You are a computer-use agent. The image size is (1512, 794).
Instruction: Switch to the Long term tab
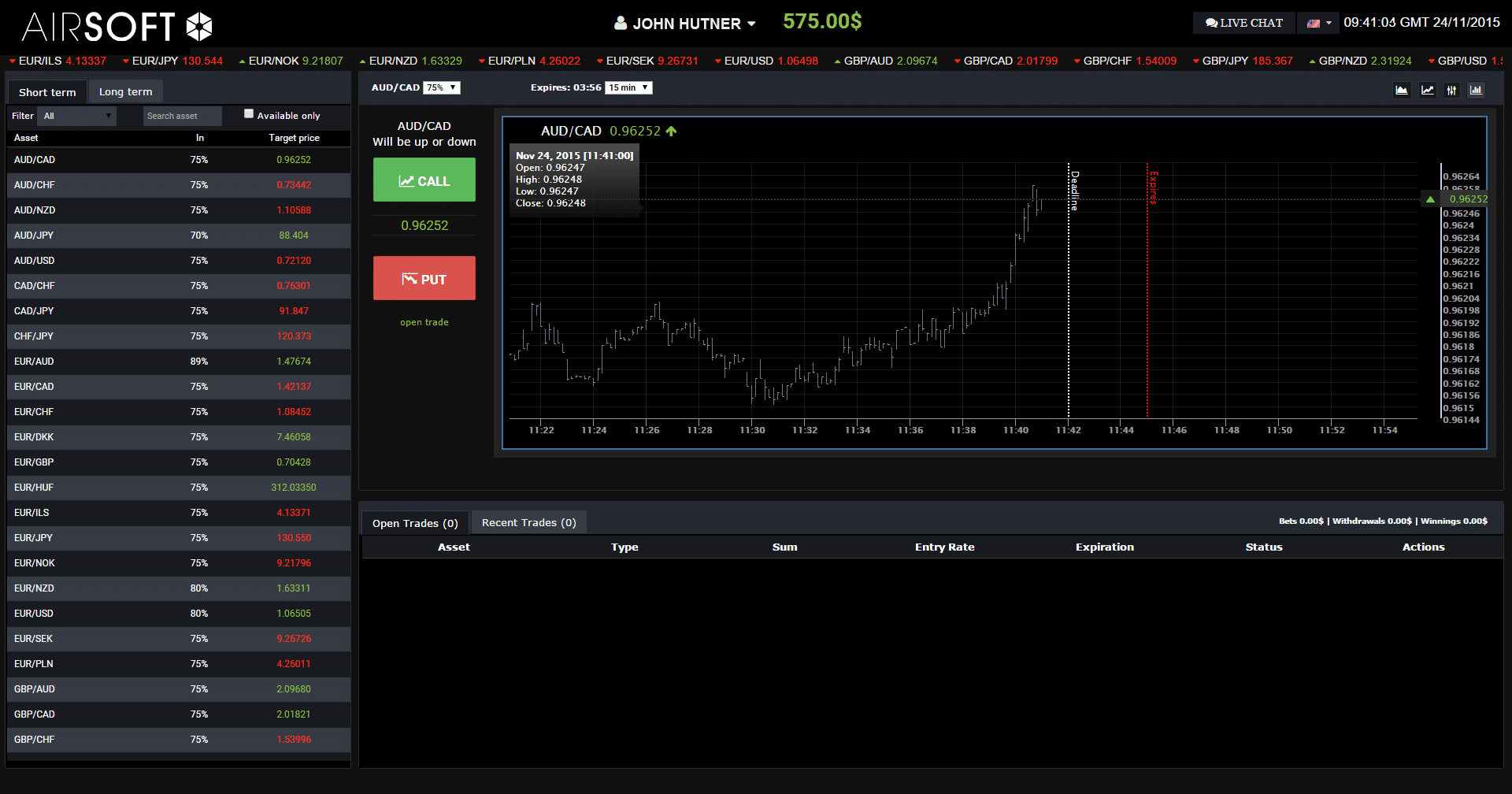click(x=125, y=92)
